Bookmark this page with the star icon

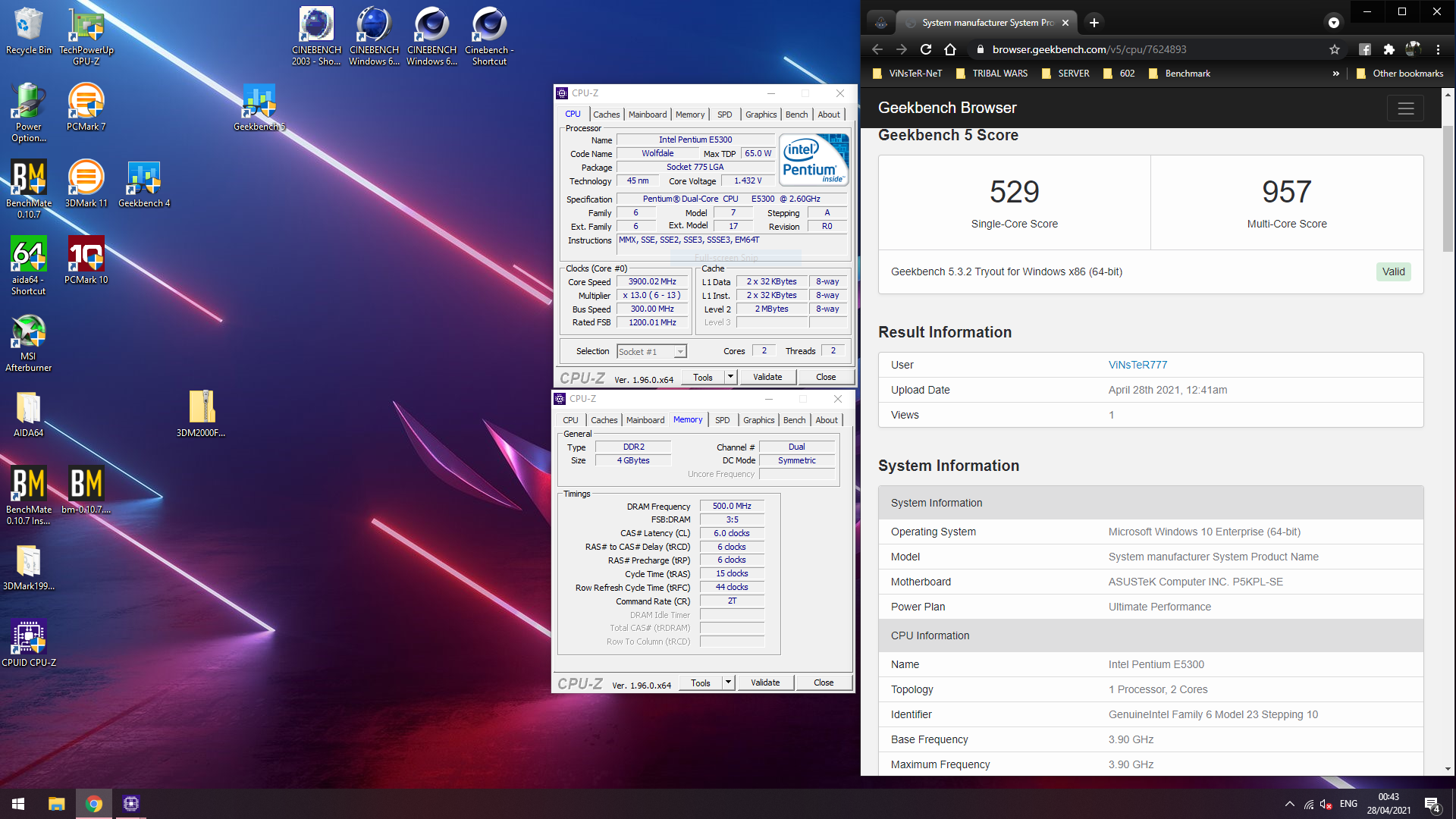coord(1335,49)
